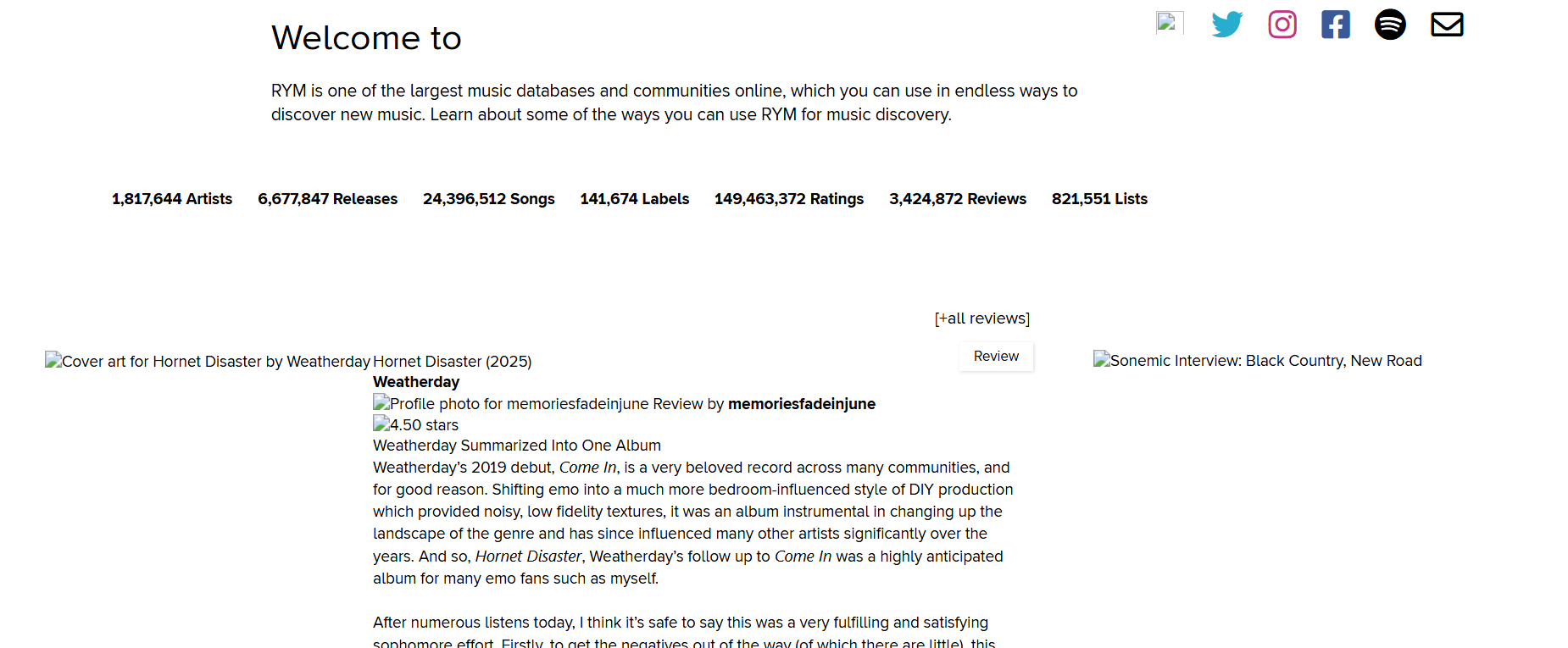This screenshot has height=648, width=1568.
Task: Select the 141,674 Labels stat
Action: (x=635, y=199)
